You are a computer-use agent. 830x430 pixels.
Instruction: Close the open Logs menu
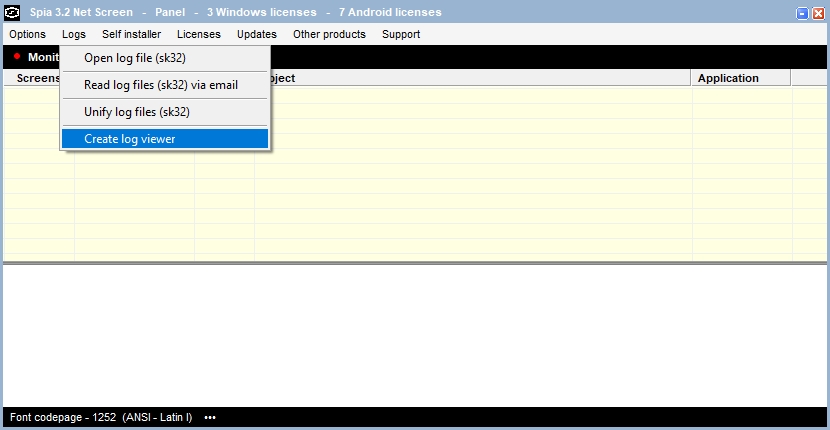74,34
